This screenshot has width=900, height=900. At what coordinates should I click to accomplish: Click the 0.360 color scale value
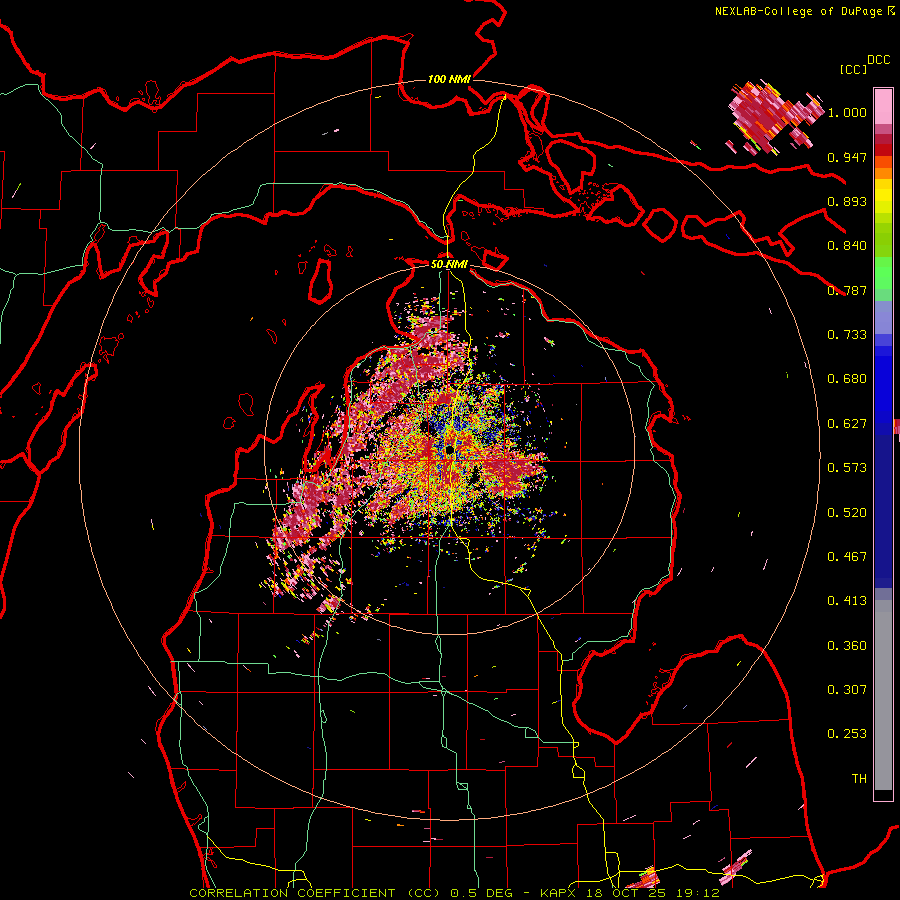847,646
